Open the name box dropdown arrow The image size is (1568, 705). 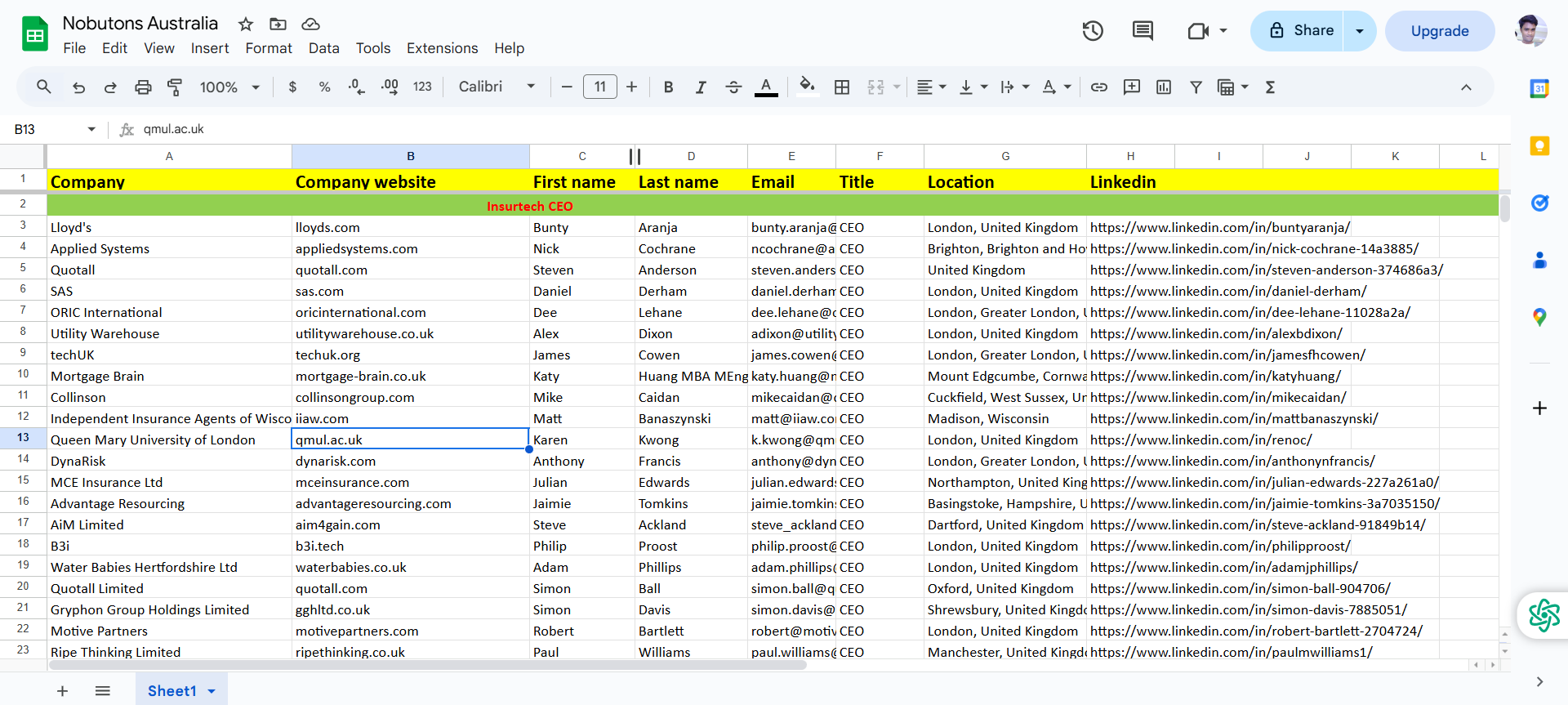[91, 129]
